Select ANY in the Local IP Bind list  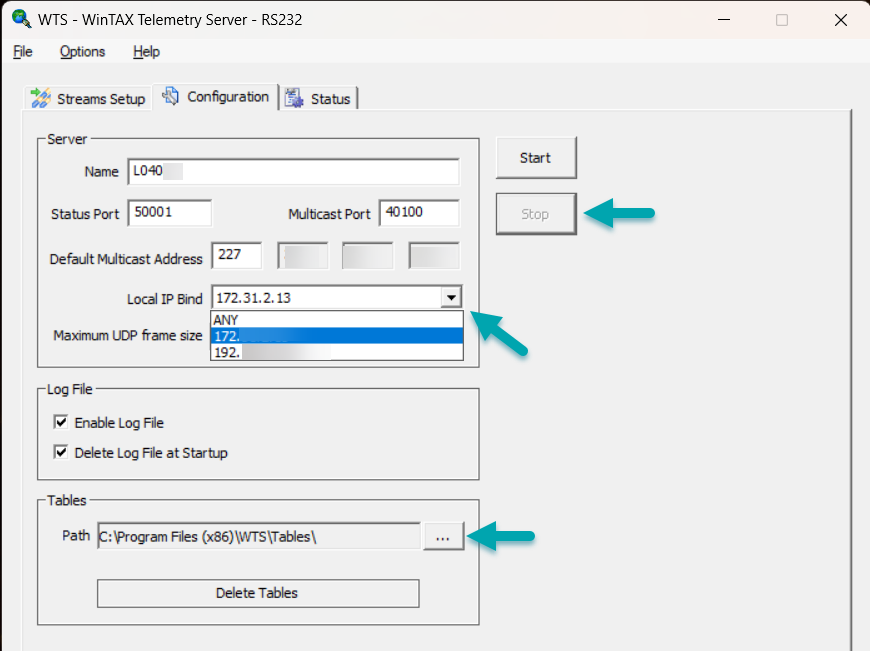coord(337,320)
